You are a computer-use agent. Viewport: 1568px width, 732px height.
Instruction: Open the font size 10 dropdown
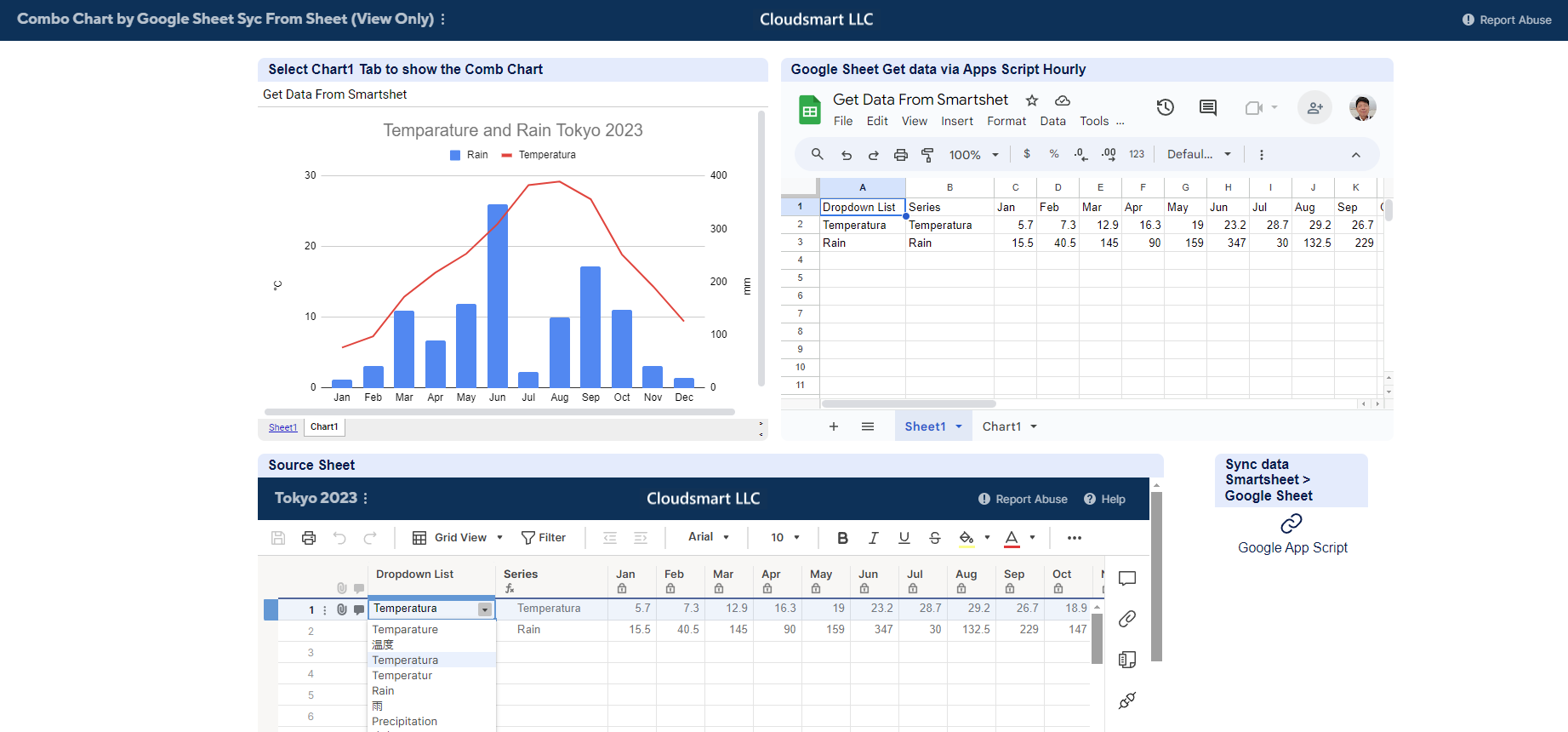click(x=785, y=538)
